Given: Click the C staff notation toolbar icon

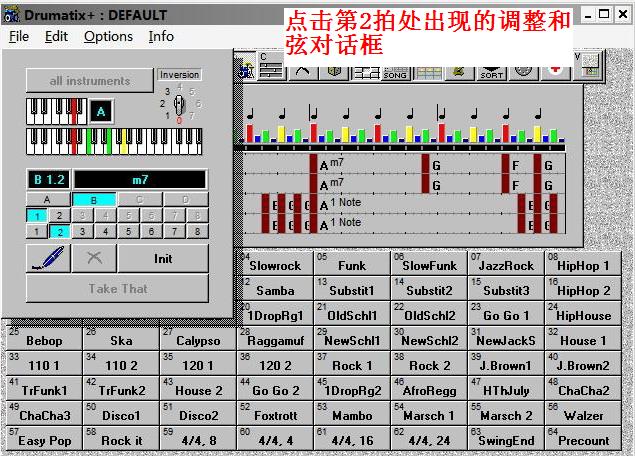Looking at the screenshot, I should (x=268, y=68).
